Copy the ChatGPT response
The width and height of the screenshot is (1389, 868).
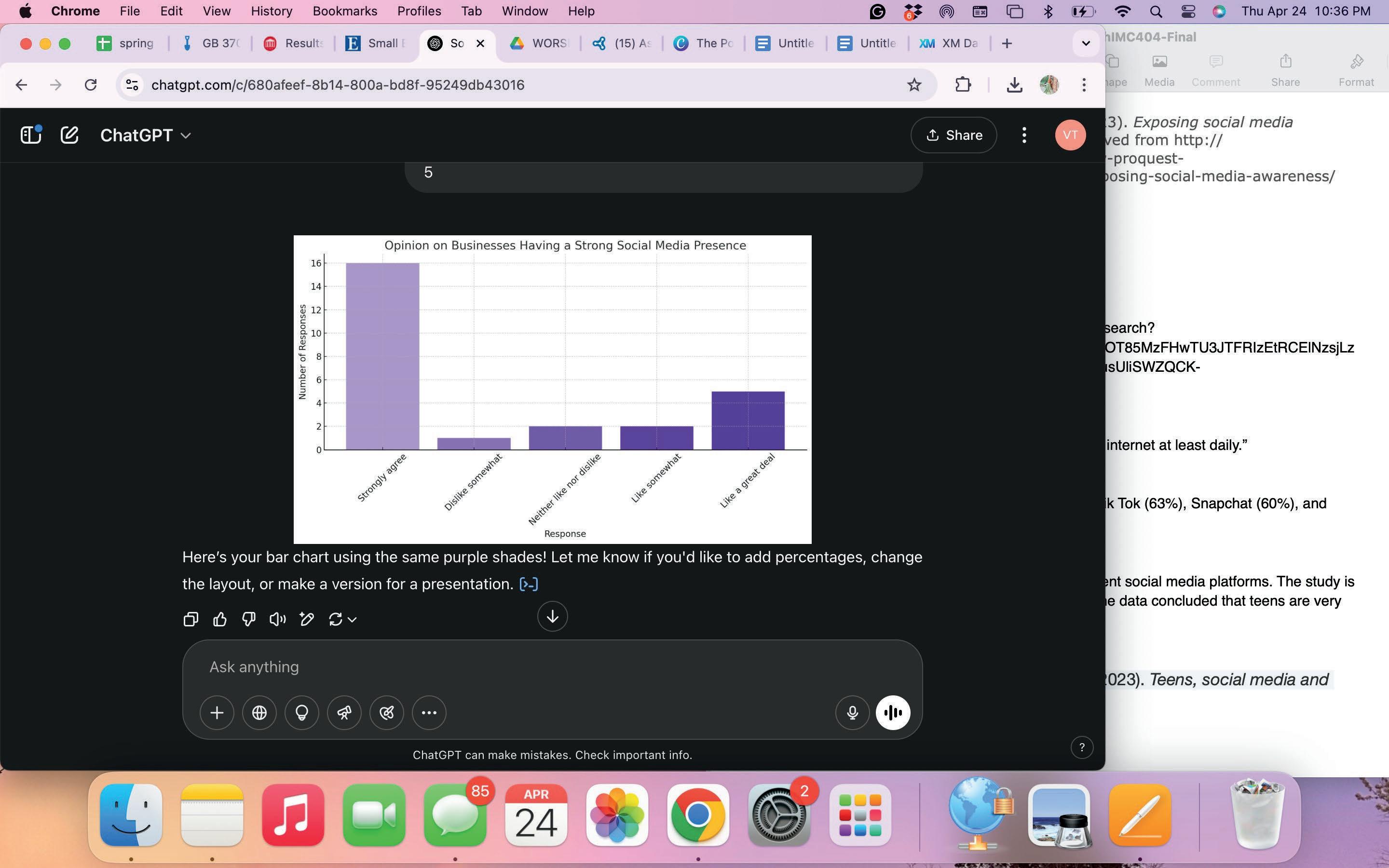coord(191,619)
